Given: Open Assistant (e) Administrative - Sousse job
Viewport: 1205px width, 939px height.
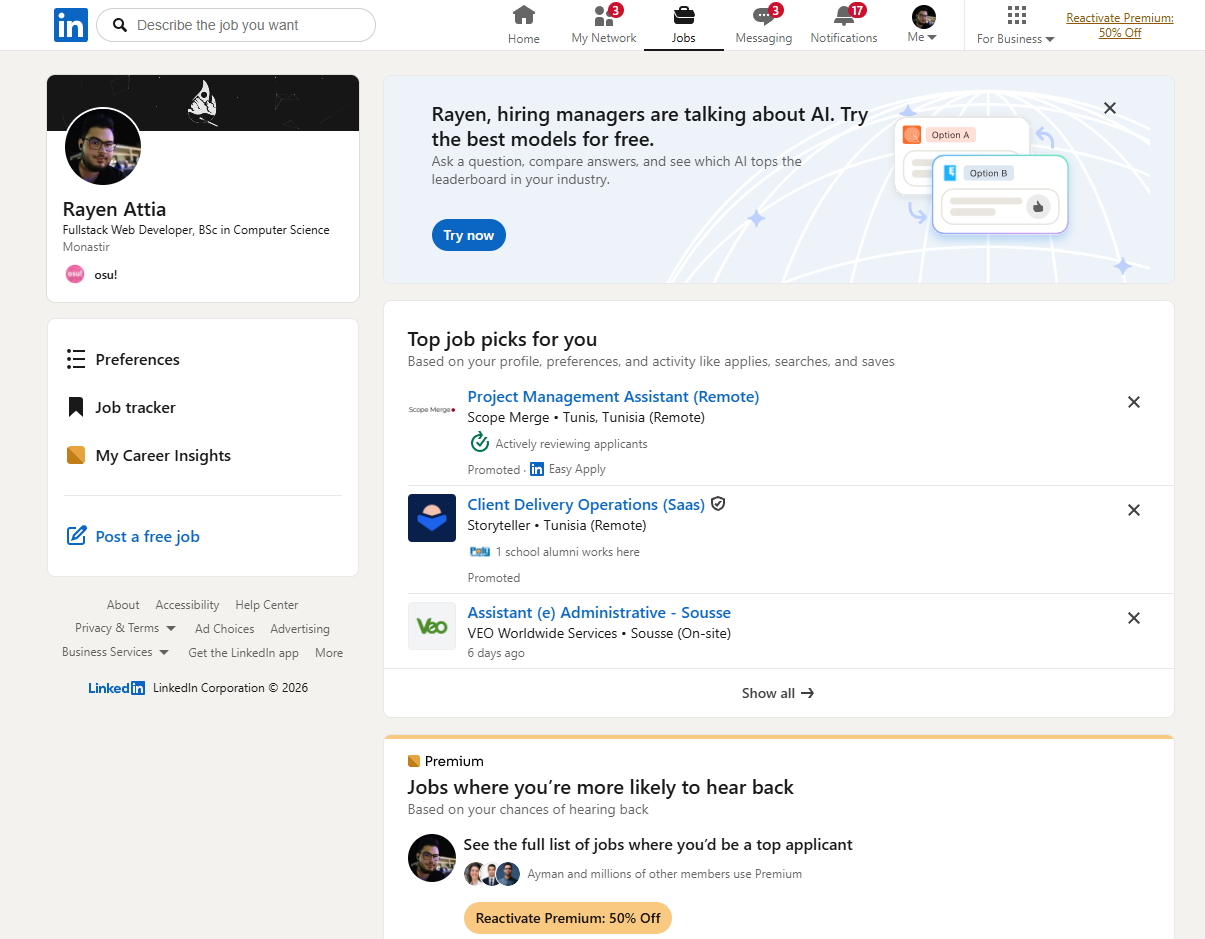Looking at the screenshot, I should 599,613.
